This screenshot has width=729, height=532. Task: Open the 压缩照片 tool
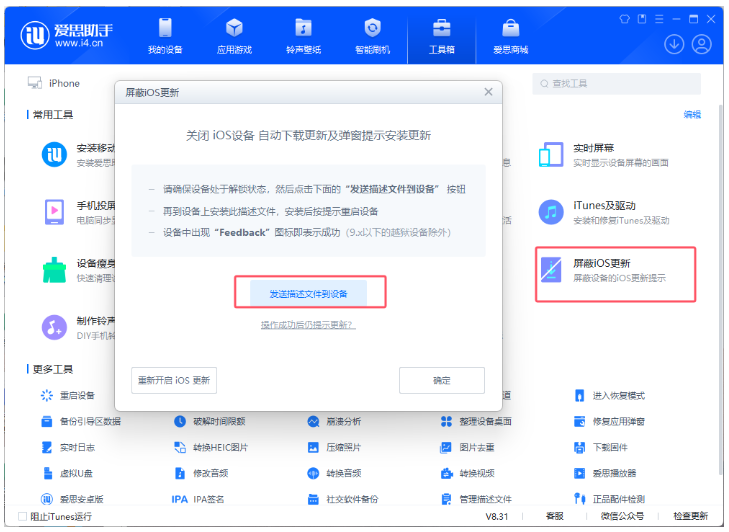click(x=334, y=447)
